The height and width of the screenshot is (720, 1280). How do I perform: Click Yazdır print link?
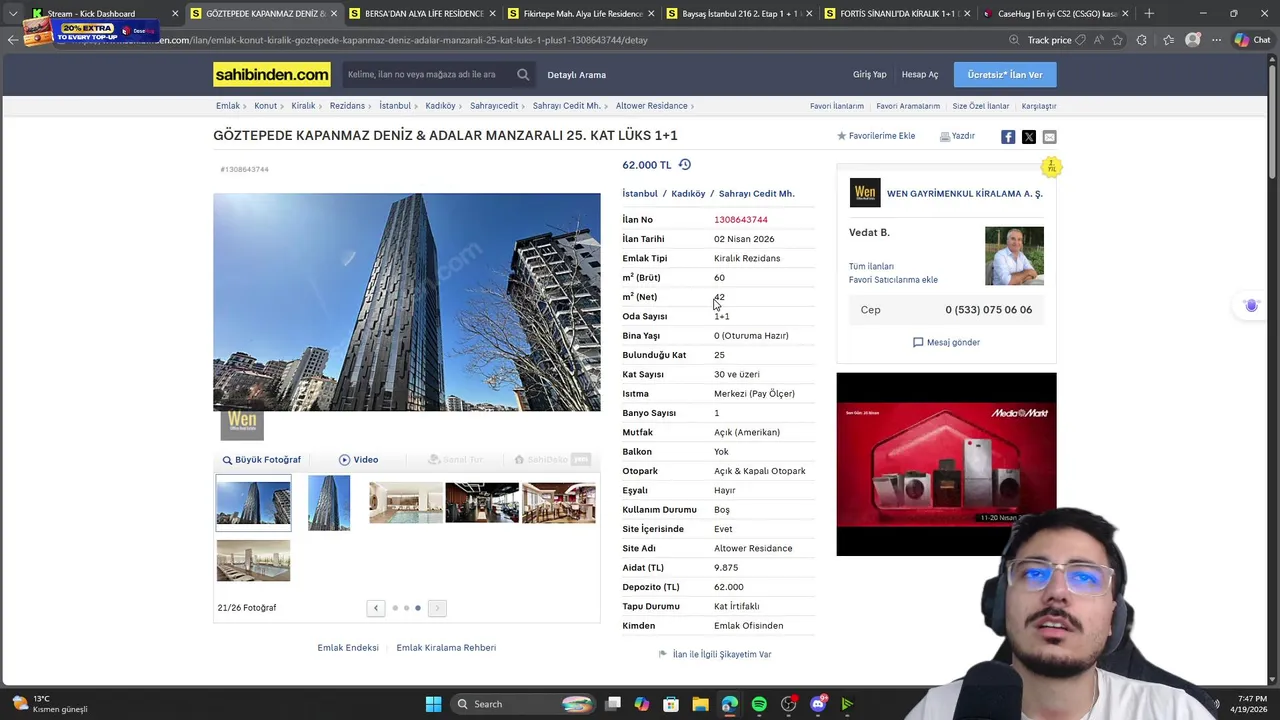click(x=957, y=136)
